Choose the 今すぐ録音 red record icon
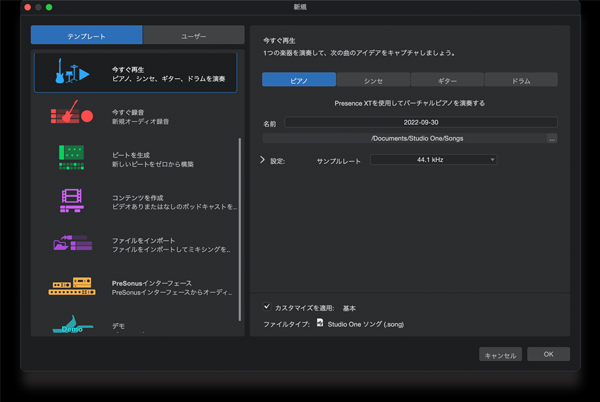Image resolution: width=600 pixels, height=402 pixels. coord(72,112)
